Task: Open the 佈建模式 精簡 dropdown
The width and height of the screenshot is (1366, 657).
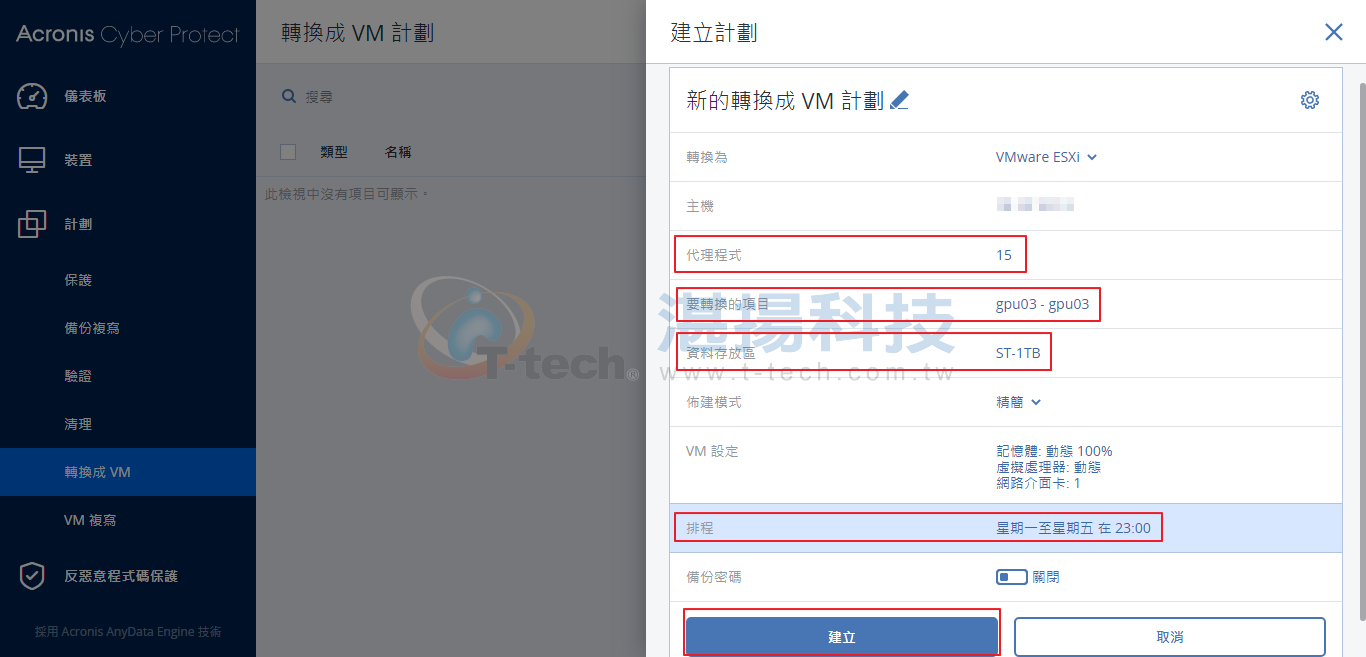Action: 1018,402
